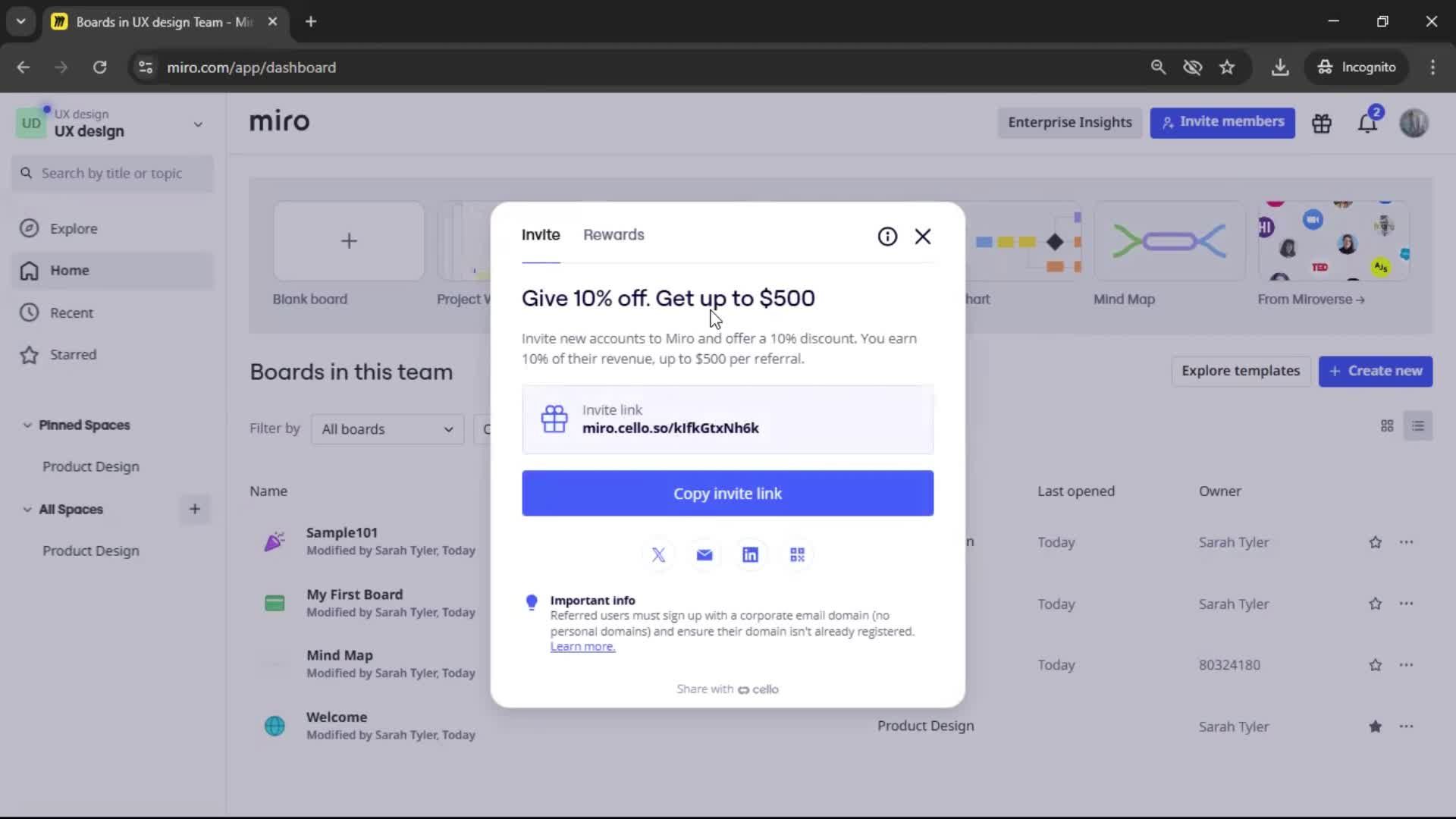
Task: Click the invite link text miro.cello.so
Action: [x=670, y=428]
